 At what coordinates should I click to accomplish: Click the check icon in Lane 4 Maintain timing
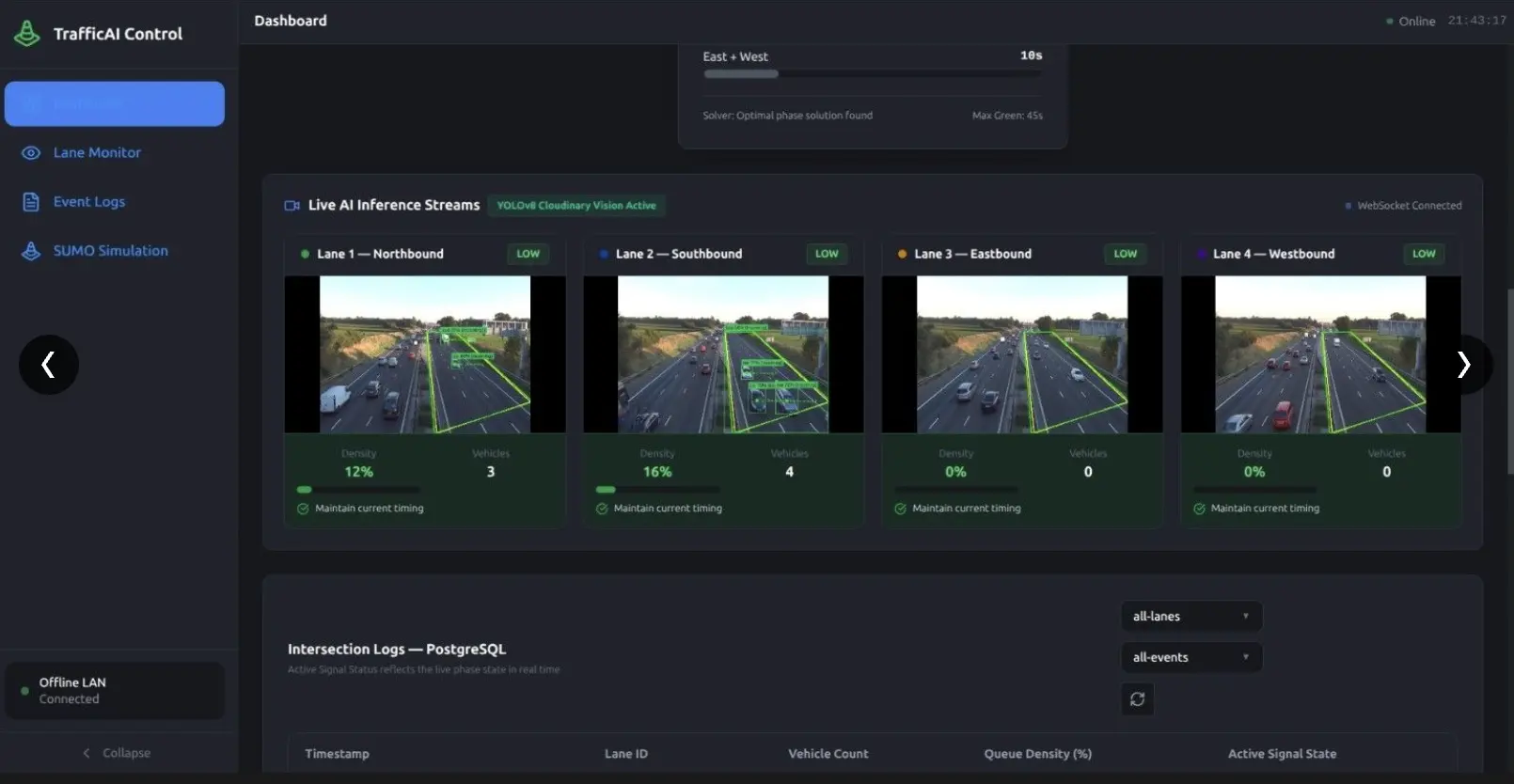click(1199, 510)
